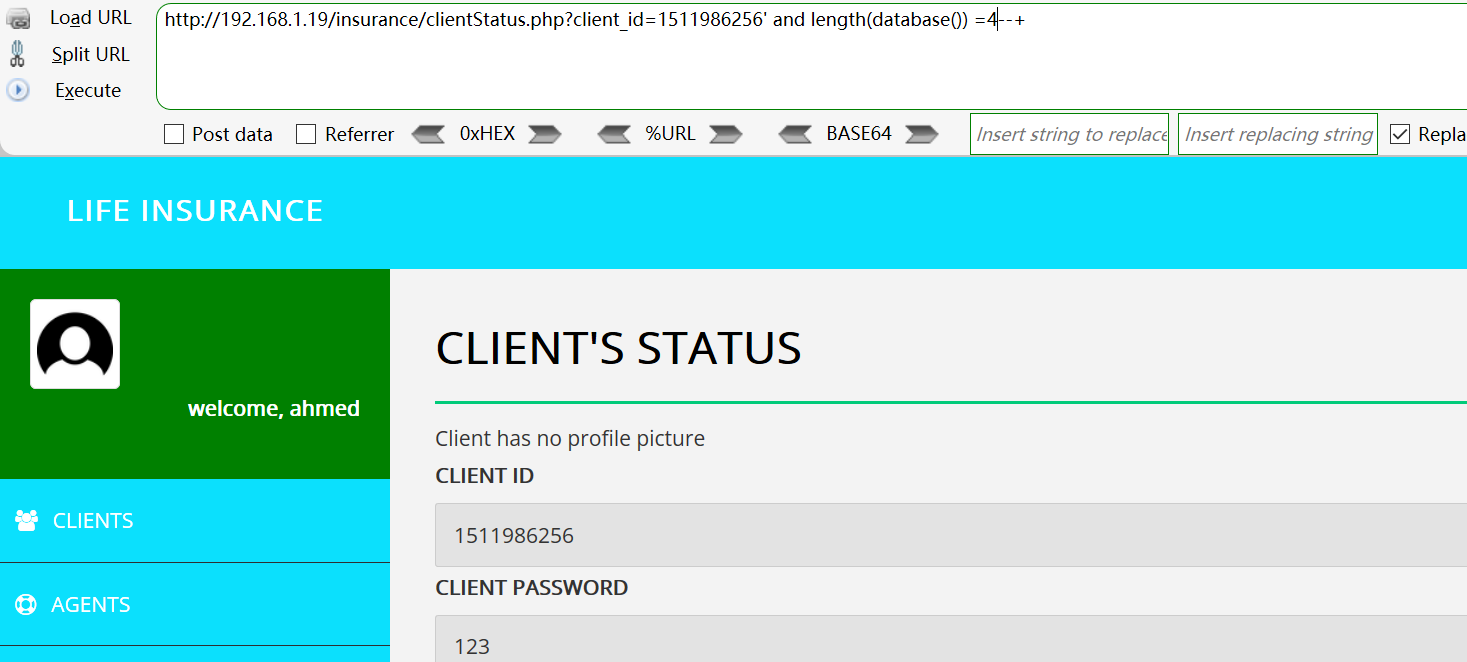Click the people icon next to CLIENTS

27,521
